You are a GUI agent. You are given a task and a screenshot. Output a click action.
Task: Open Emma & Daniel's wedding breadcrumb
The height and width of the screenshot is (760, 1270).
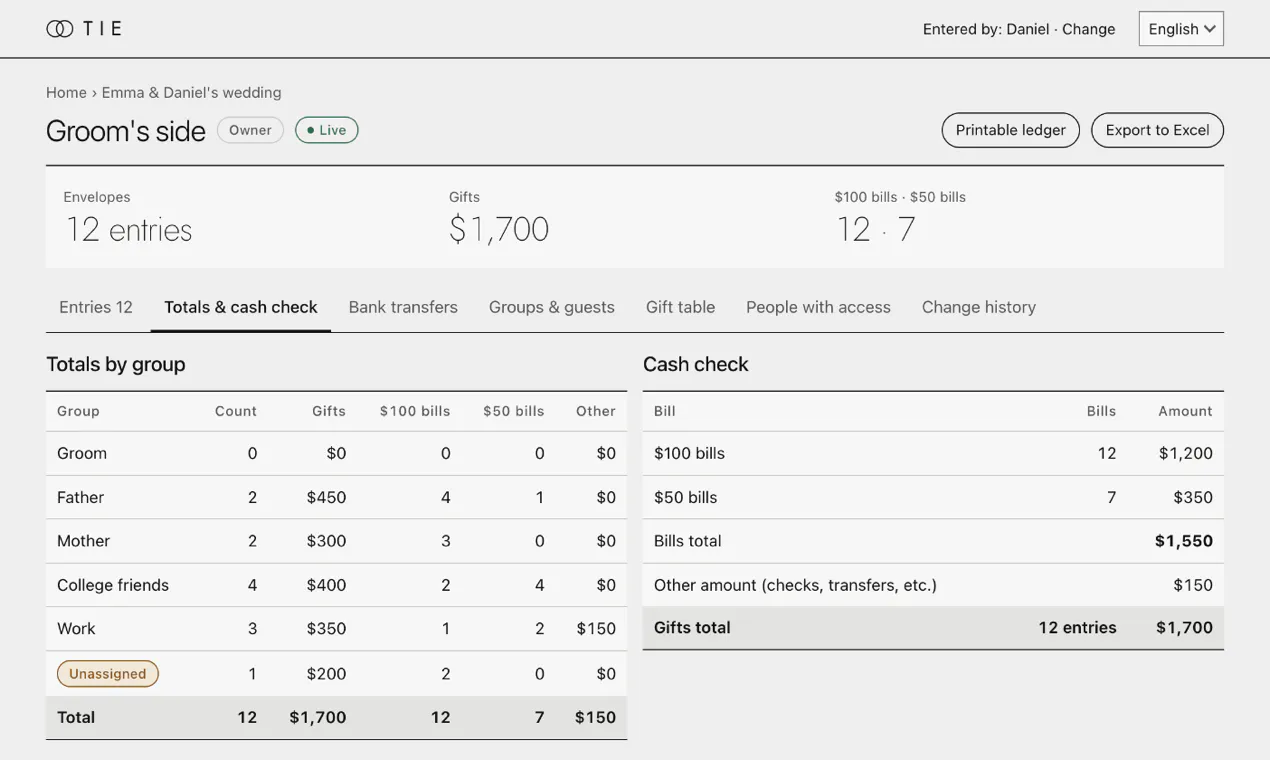pos(191,92)
